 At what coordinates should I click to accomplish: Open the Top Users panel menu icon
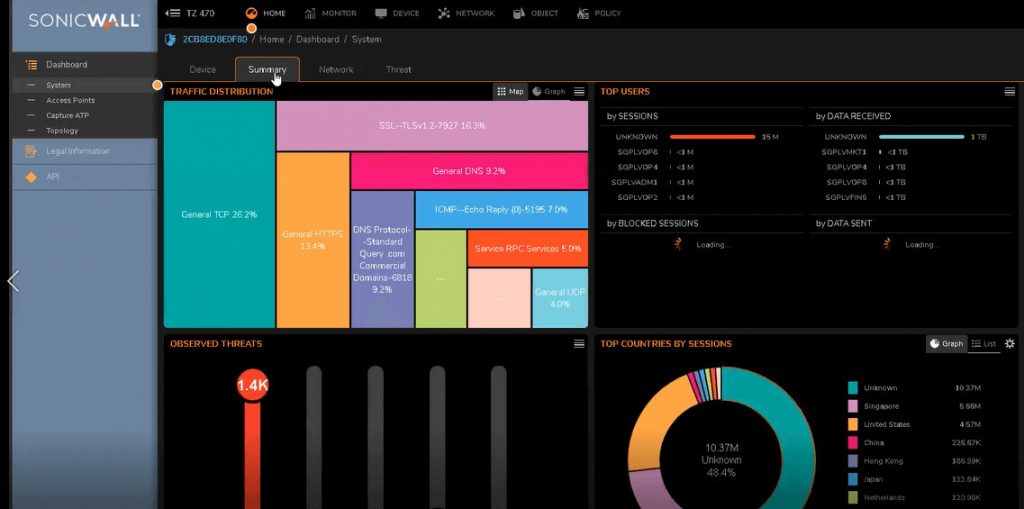point(1010,91)
